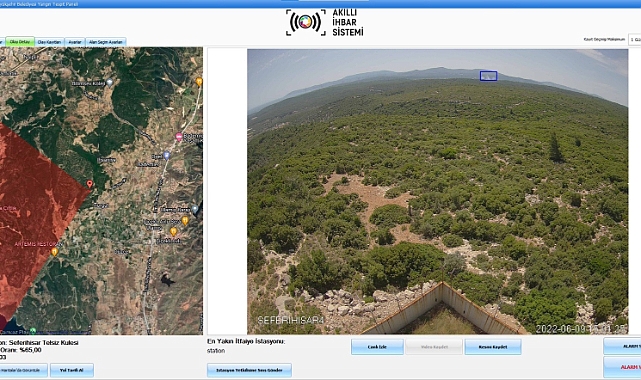Open the Olay Kayıtları tab

[49, 42]
